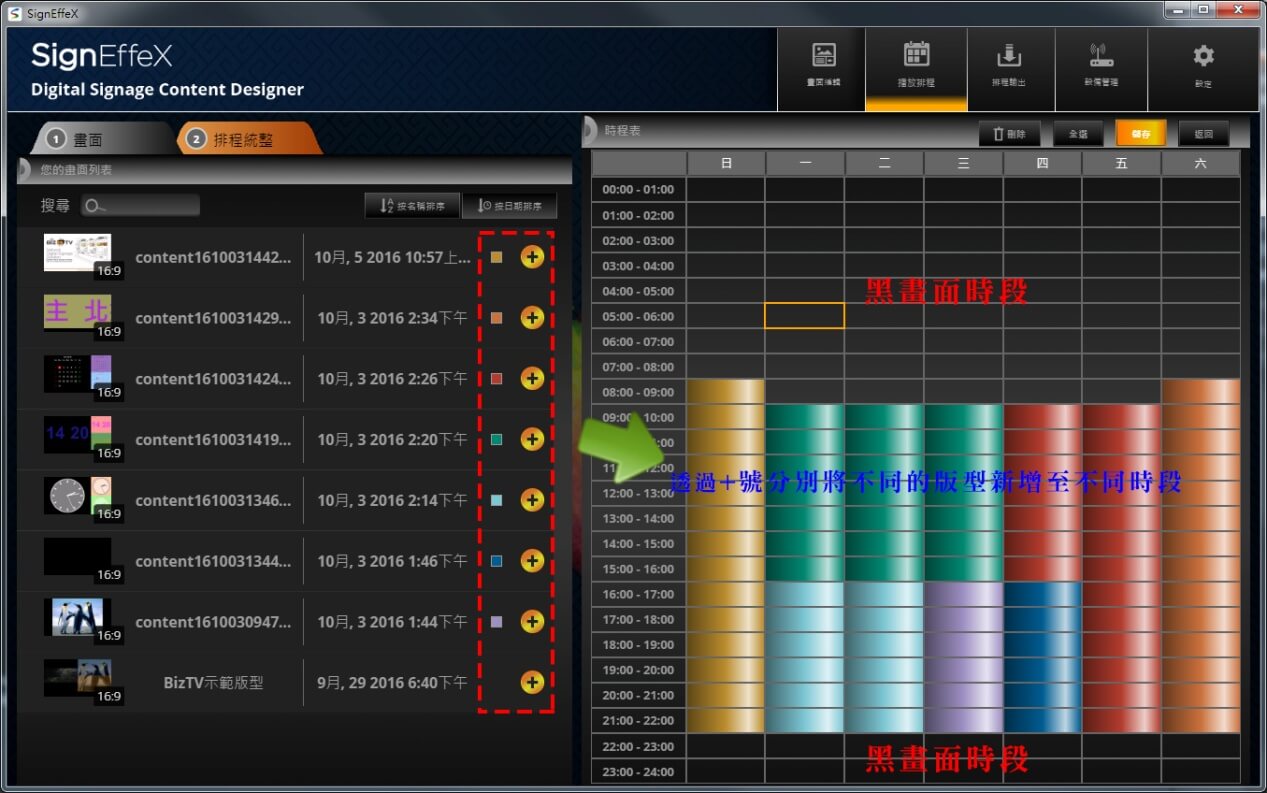The width and height of the screenshot is (1267, 793).
Task: Add content1610031346 clock layout with plus
Action: click(532, 500)
